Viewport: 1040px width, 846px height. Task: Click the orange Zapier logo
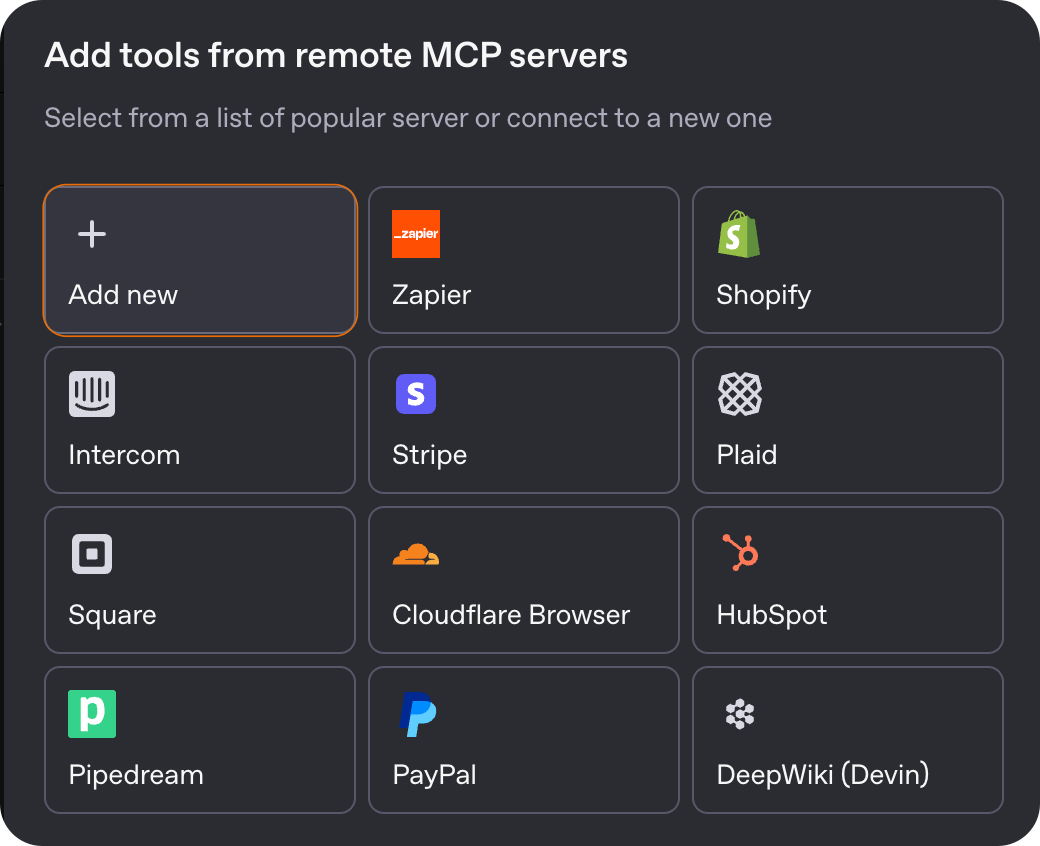tap(416, 234)
